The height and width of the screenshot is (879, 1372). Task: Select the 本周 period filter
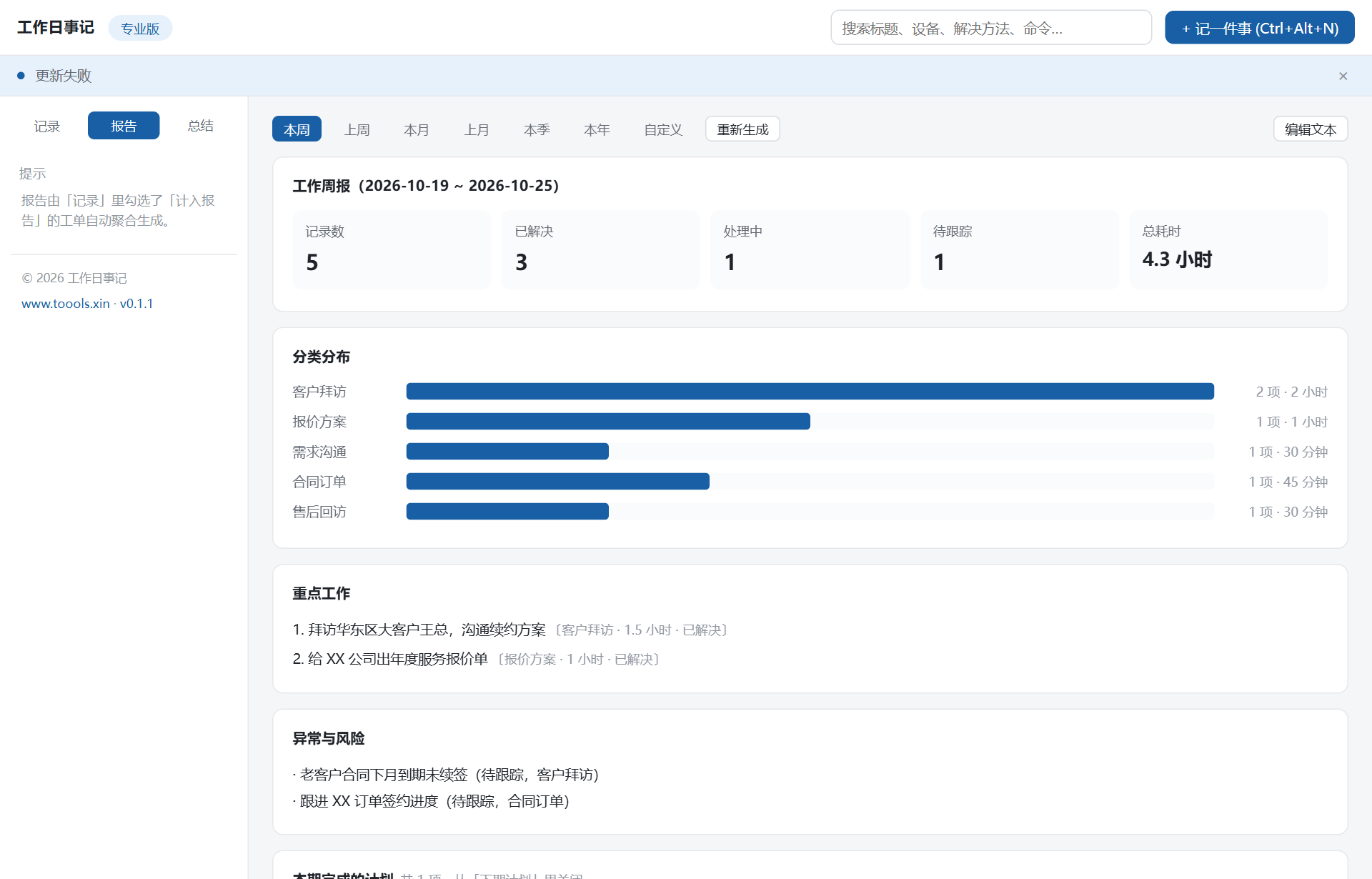pyautogui.click(x=297, y=129)
